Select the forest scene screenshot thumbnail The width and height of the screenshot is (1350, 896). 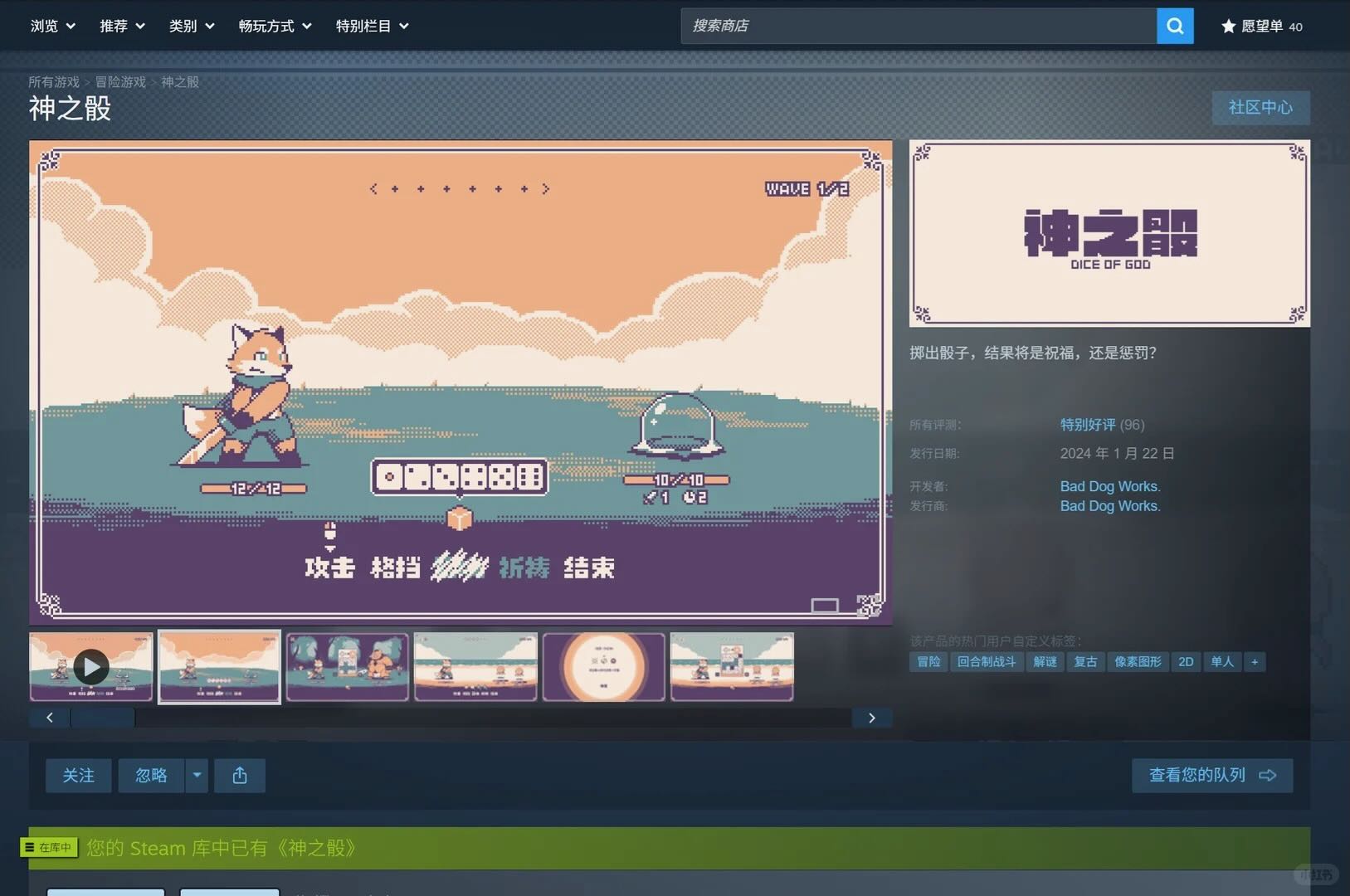click(x=348, y=667)
